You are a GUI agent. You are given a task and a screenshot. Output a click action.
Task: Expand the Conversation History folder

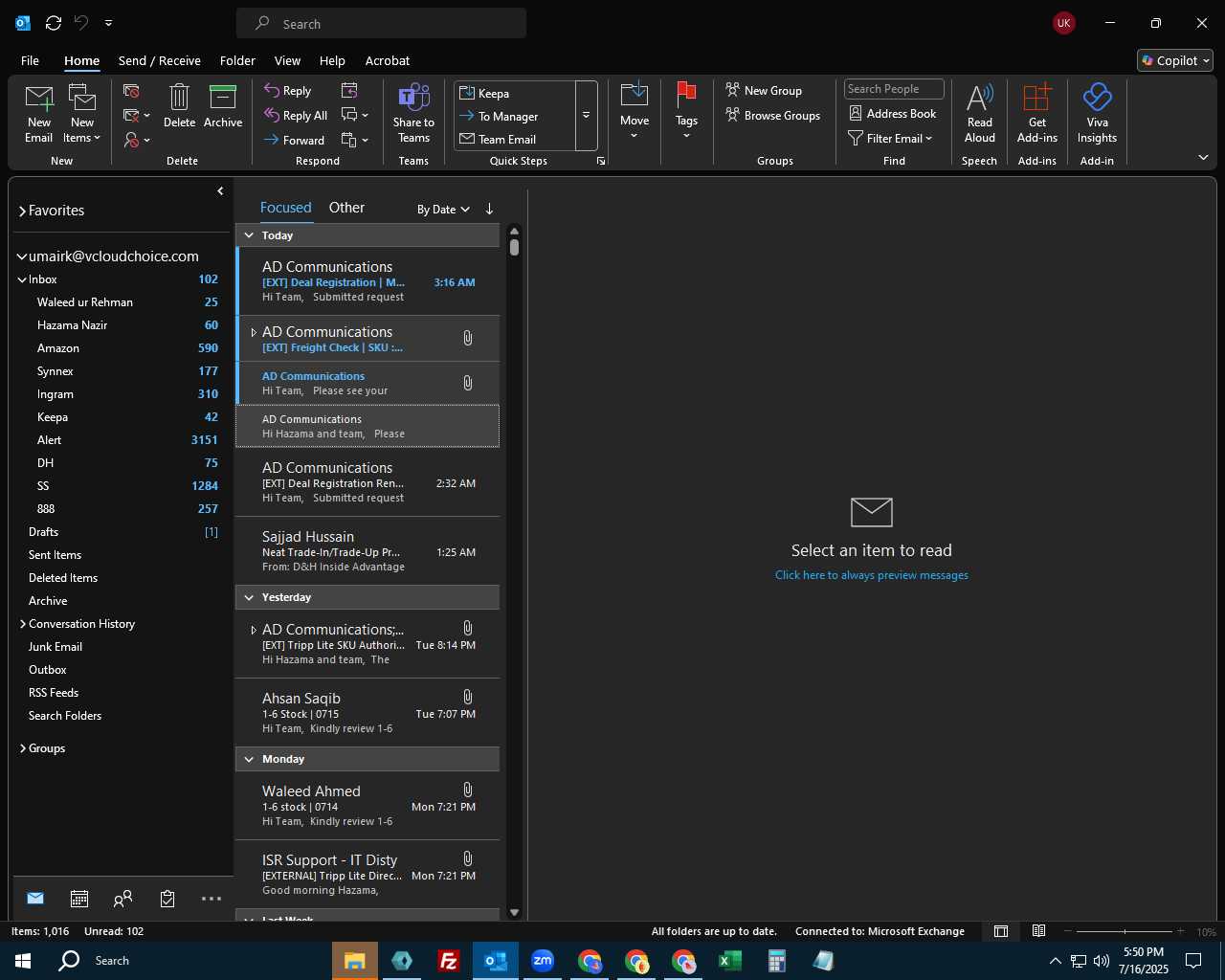pos(22,624)
